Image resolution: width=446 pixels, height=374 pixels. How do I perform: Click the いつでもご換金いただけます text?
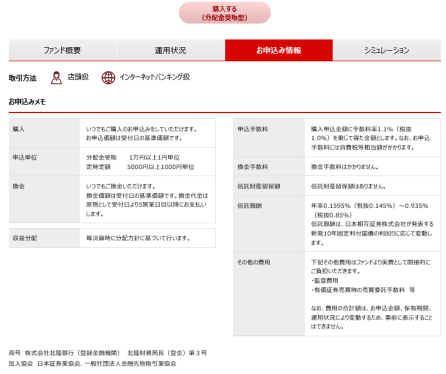(120, 186)
